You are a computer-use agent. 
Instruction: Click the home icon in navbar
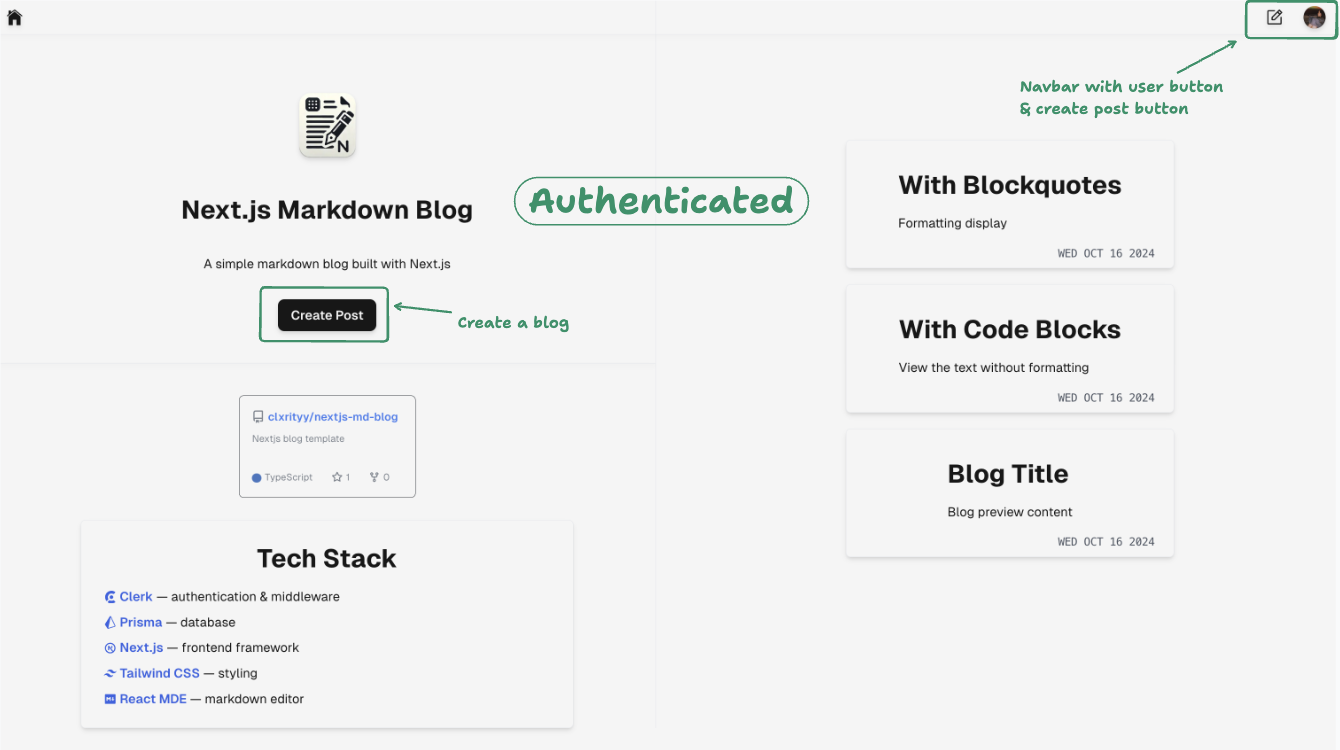point(14,17)
